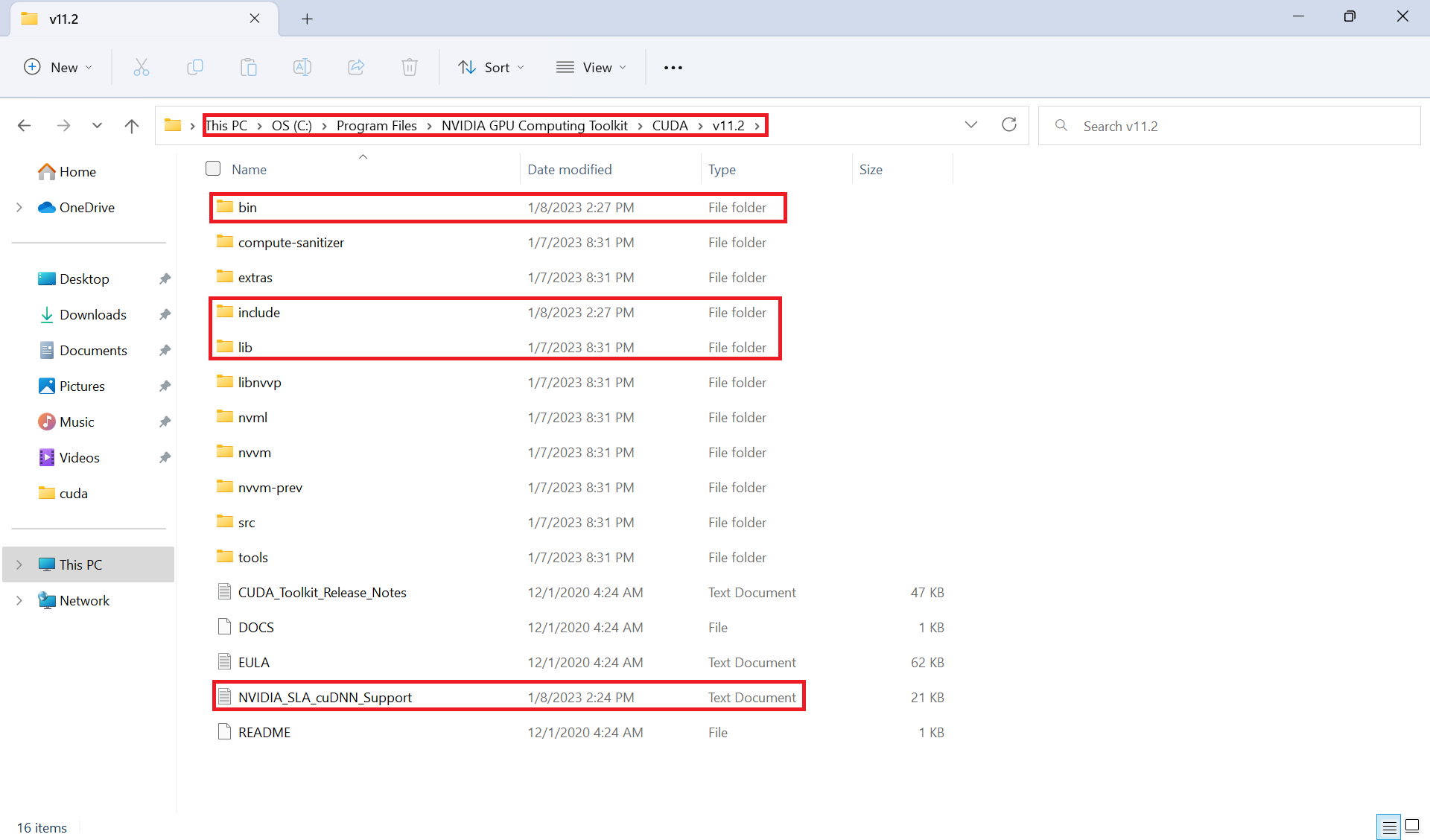Image resolution: width=1430 pixels, height=840 pixels.
Task: Click the Rename icon in toolbar
Action: pyautogui.click(x=302, y=68)
